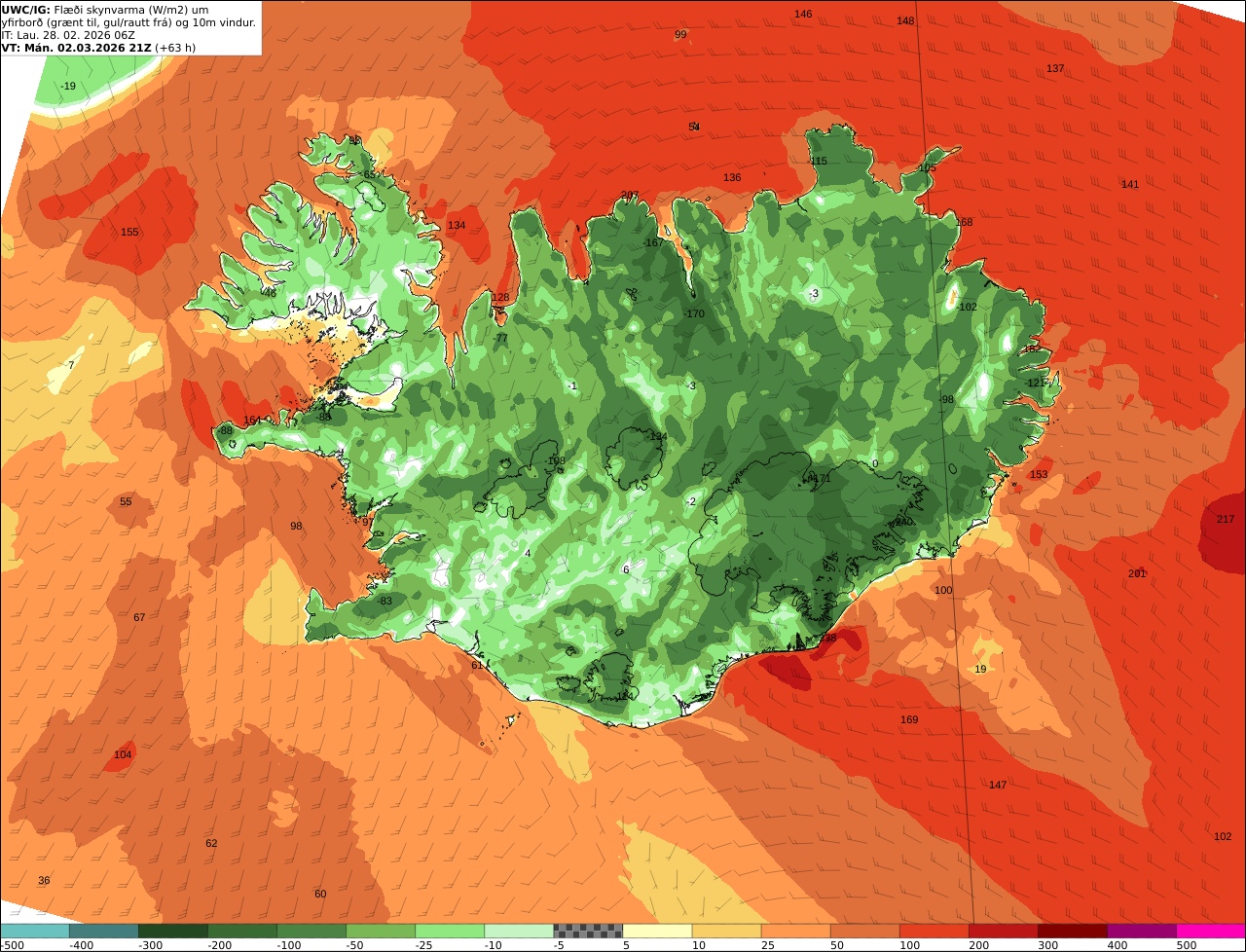Click the map value -115 in northeast Iceland
The image size is (1246, 952).
click(x=818, y=161)
